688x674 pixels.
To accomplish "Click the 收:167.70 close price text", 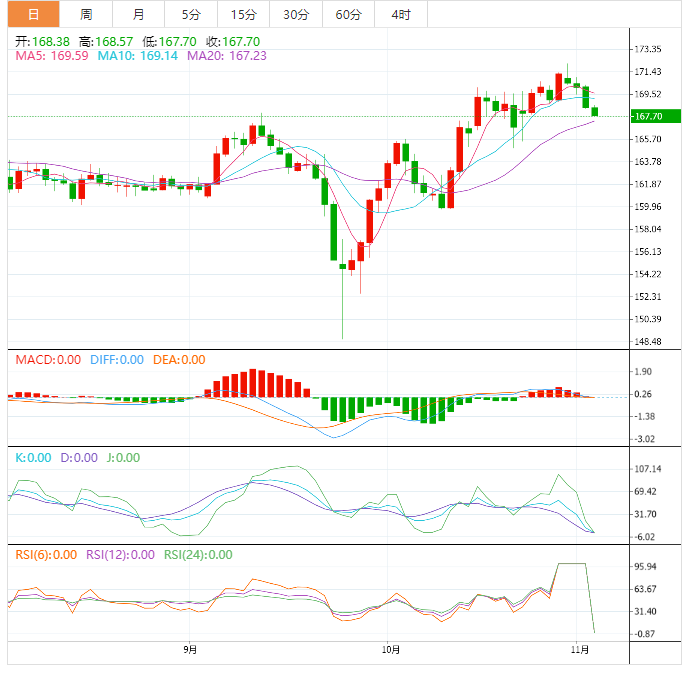I will [x=233, y=42].
